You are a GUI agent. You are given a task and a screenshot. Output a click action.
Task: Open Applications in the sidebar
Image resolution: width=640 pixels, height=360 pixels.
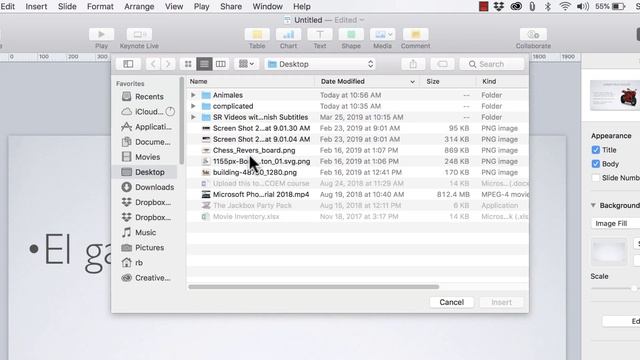point(146,127)
